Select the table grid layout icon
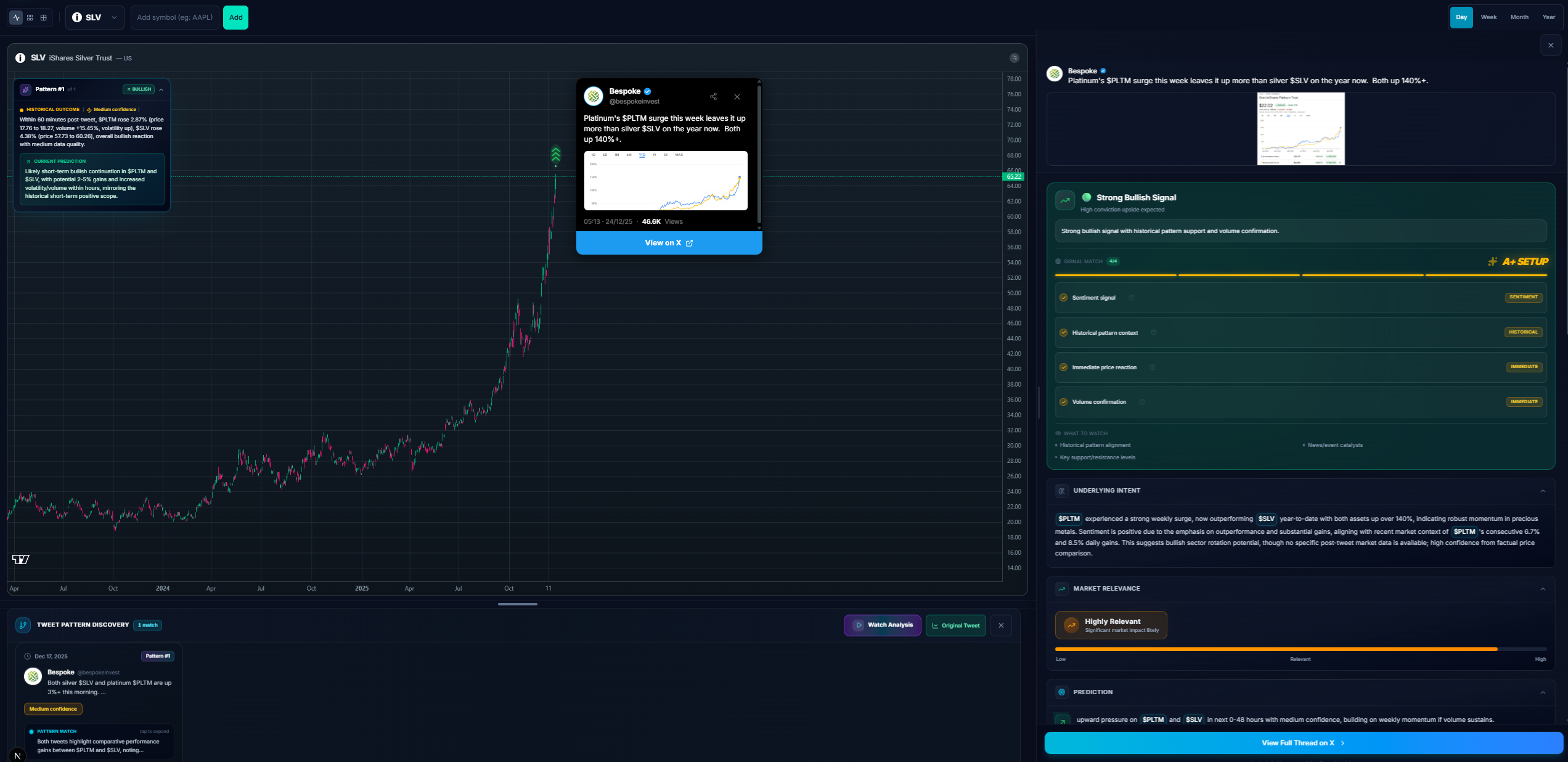Viewport: 1568px width, 762px height. [44, 17]
